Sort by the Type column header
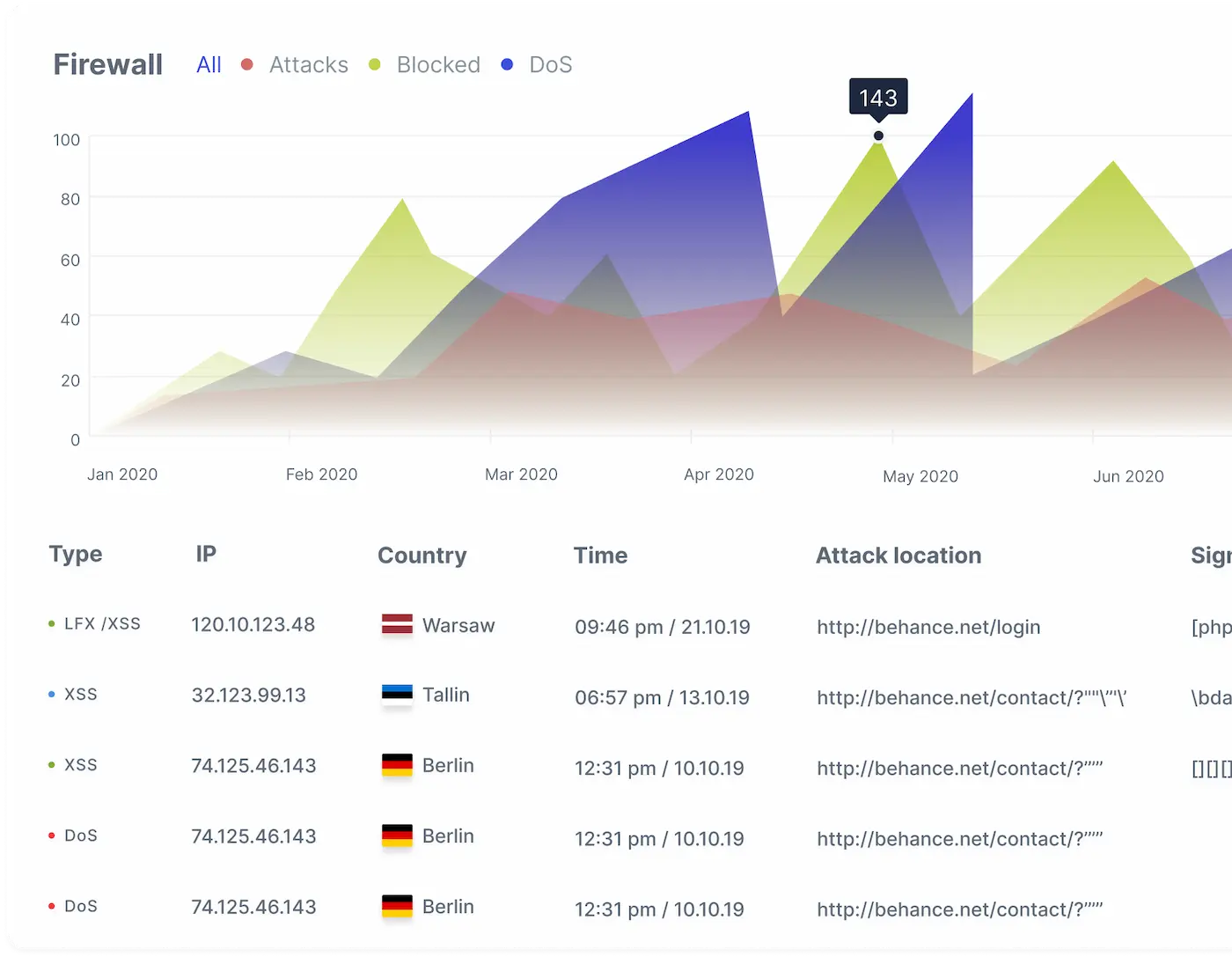This screenshot has height=957, width=1232. [76, 555]
